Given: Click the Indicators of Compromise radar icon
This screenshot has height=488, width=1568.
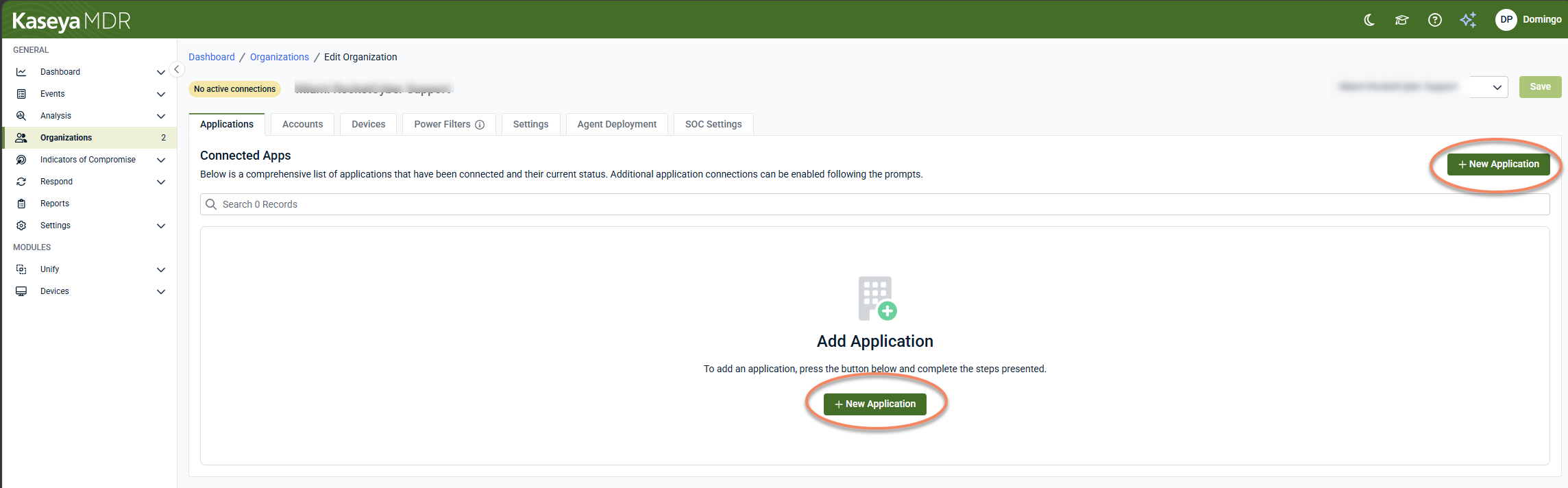Looking at the screenshot, I should point(21,160).
